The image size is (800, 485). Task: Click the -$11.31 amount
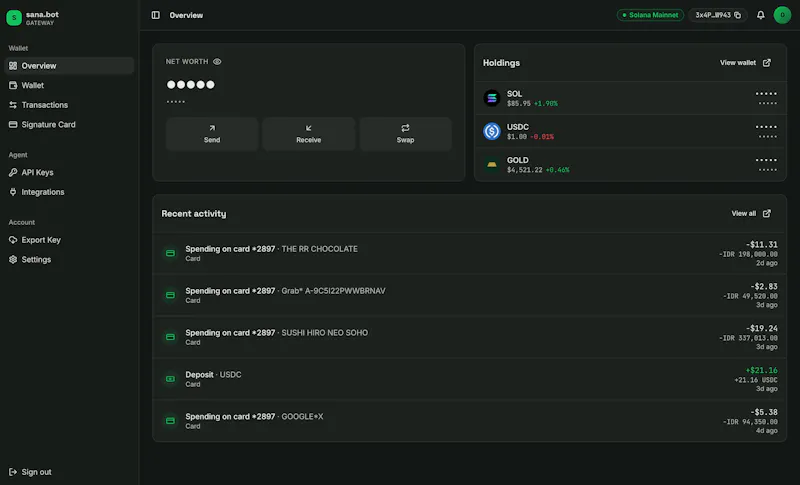click(x=762, y=245)
